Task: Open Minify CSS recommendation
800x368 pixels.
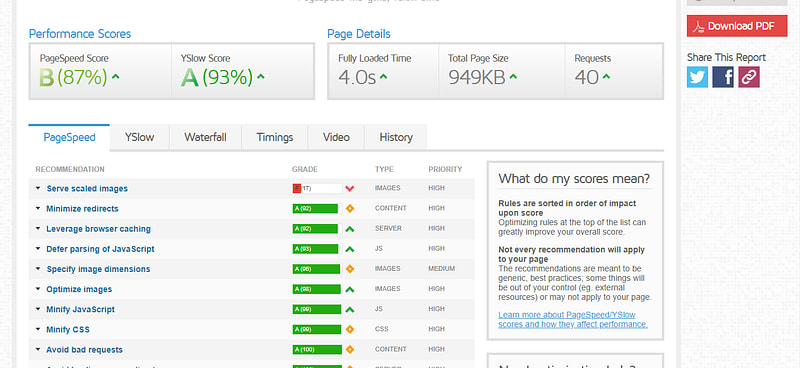Action: point(68,330)
